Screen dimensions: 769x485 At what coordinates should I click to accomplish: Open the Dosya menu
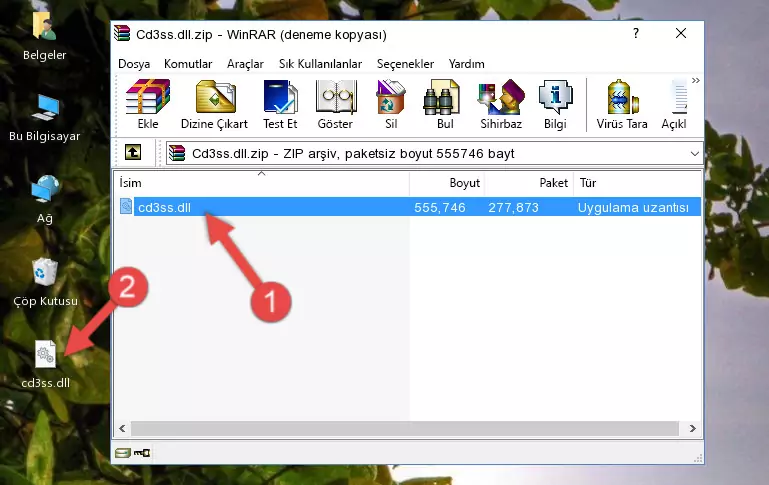tap(134, 64)
